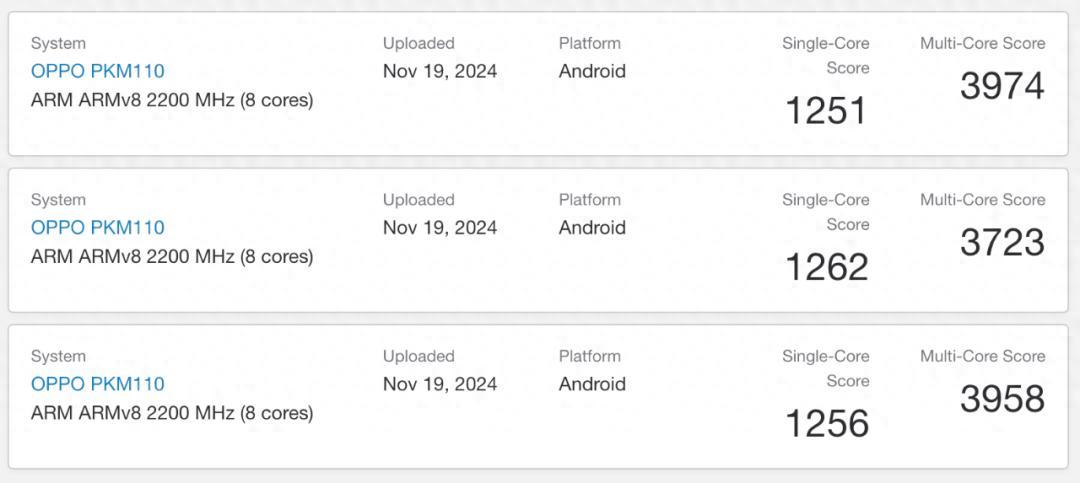1080x483 pixels.
Task: Click the Android platform text in the 3723 result
Action: (x=592, y=227)
